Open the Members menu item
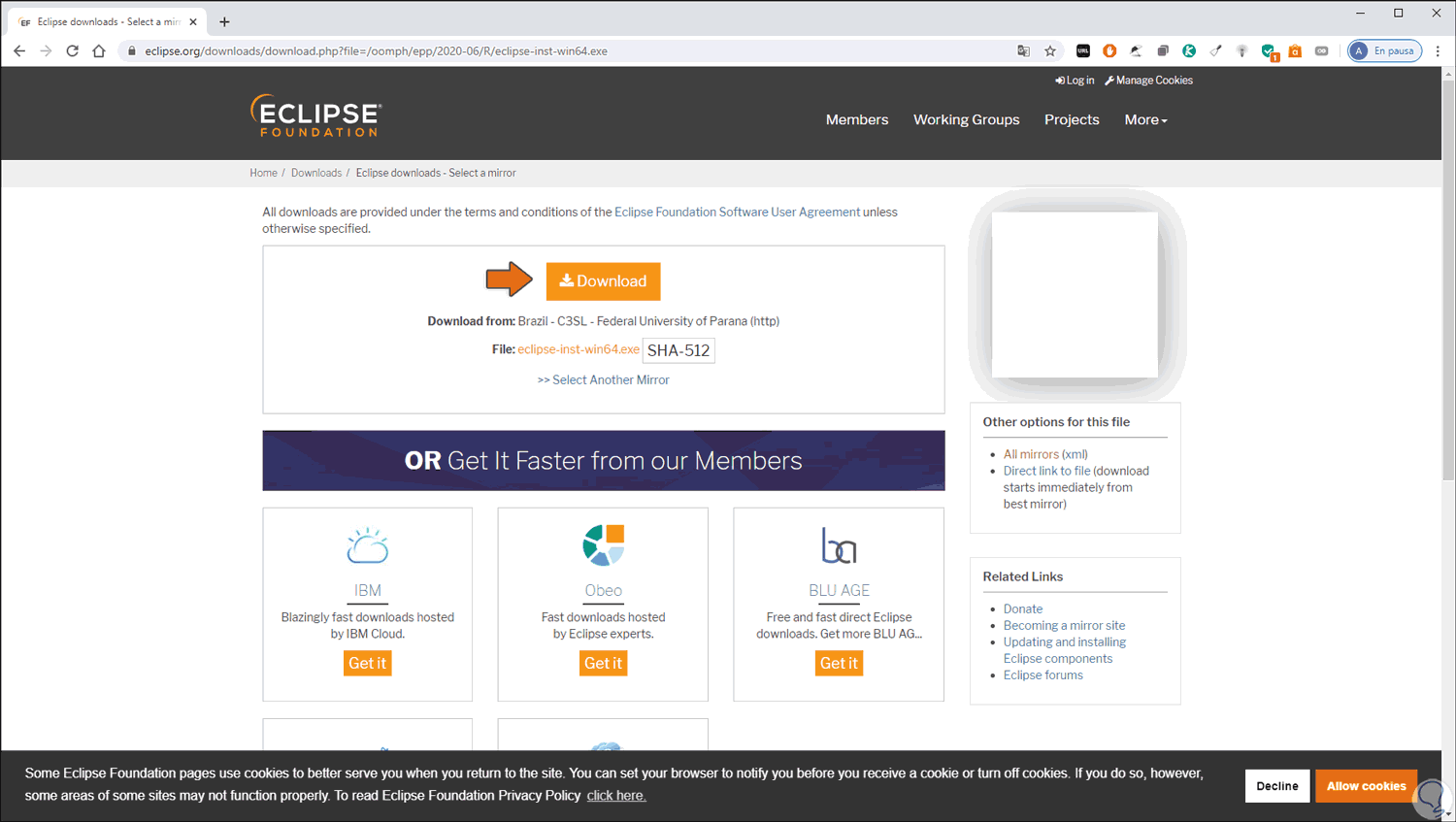This screenshot has width=1456, height=822. point(857,119)
